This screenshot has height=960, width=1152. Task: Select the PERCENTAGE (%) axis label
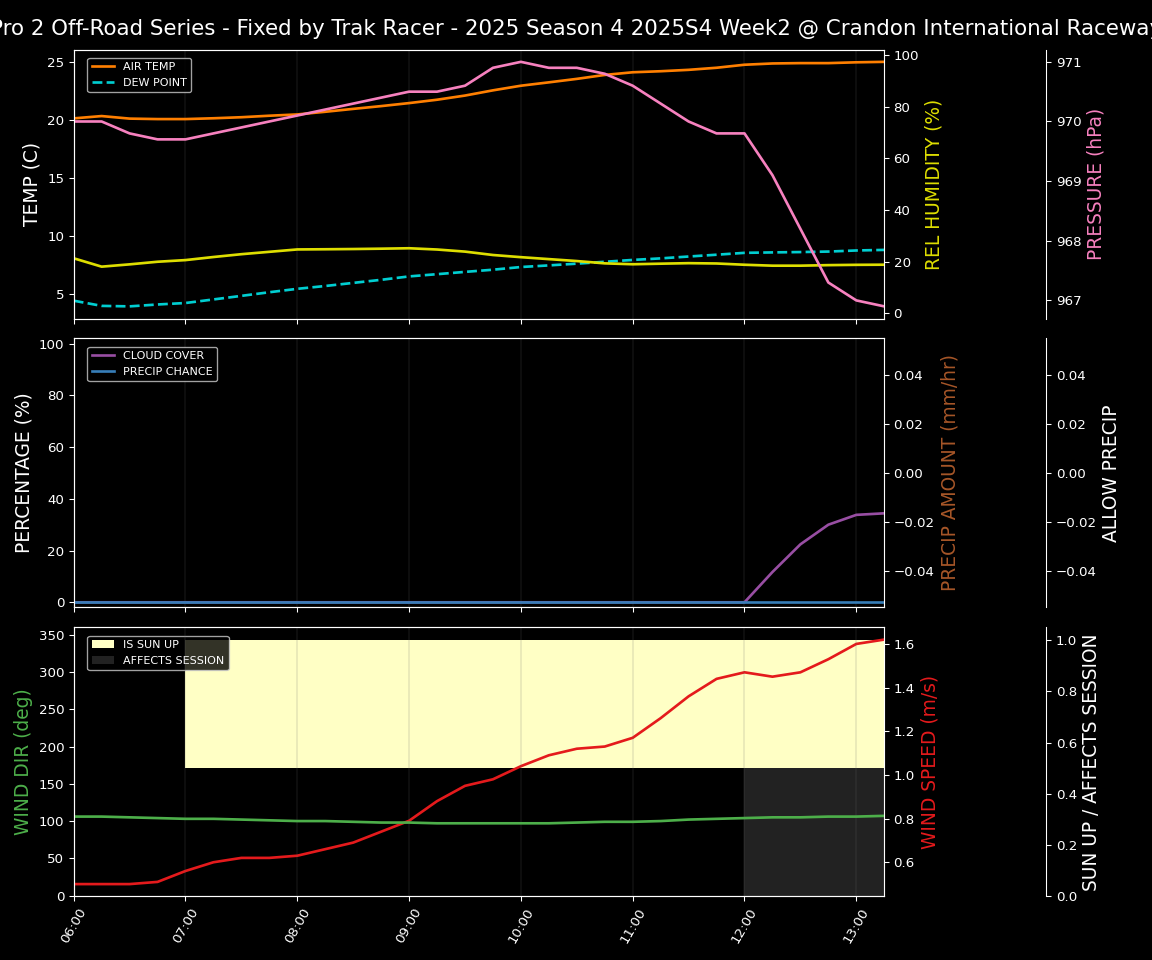[24, 472]
